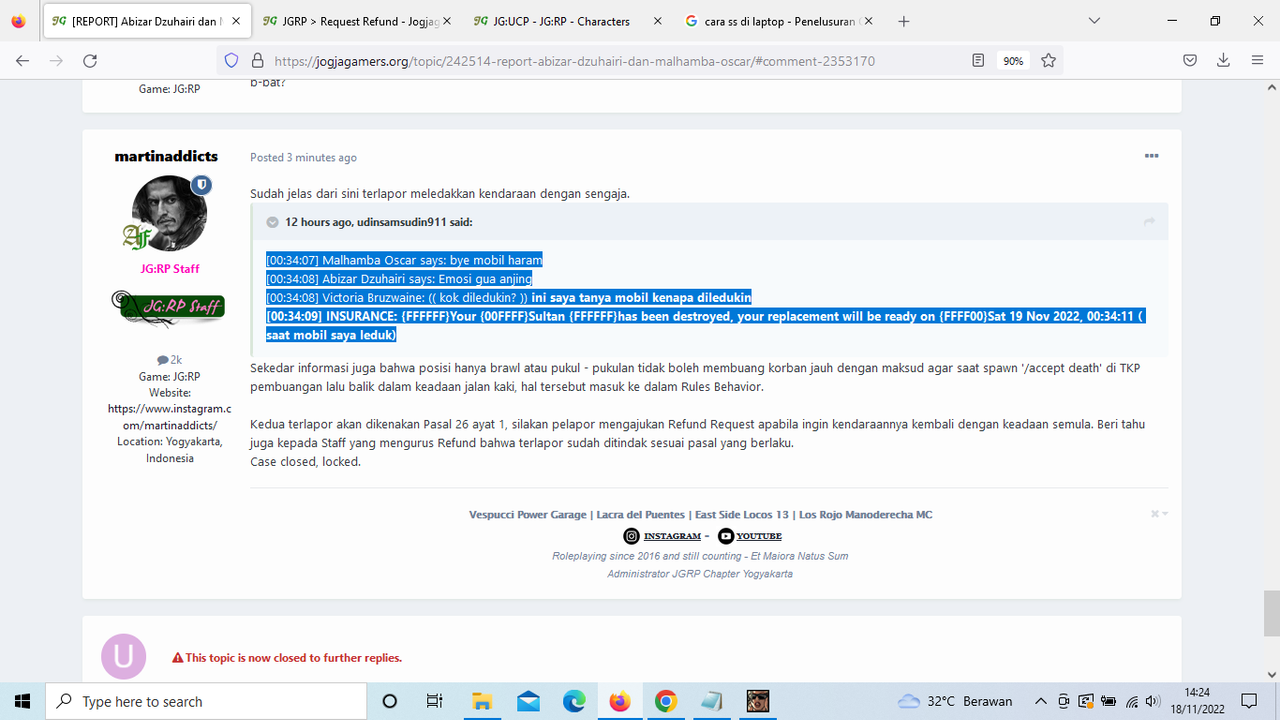List all tabs dropdown arrow
Viewport: 1280px width, 720px height.
1095,21
